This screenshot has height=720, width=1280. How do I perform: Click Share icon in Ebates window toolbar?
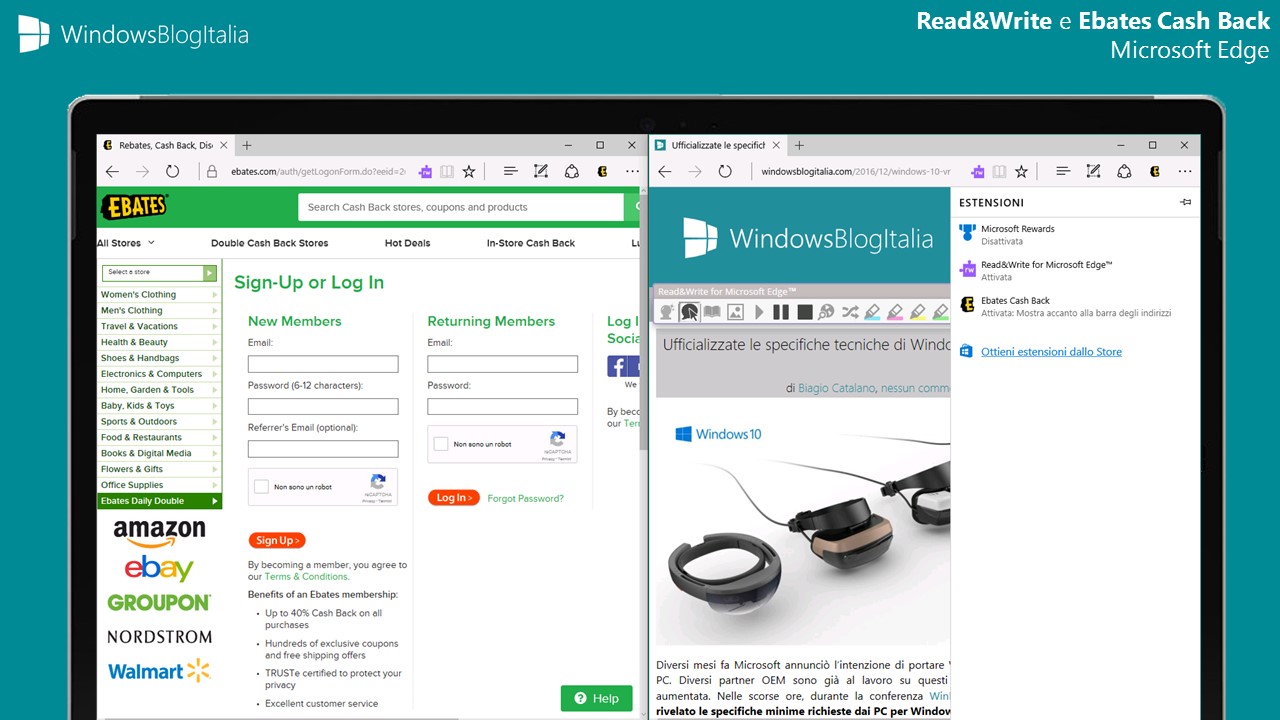[572, 171]
